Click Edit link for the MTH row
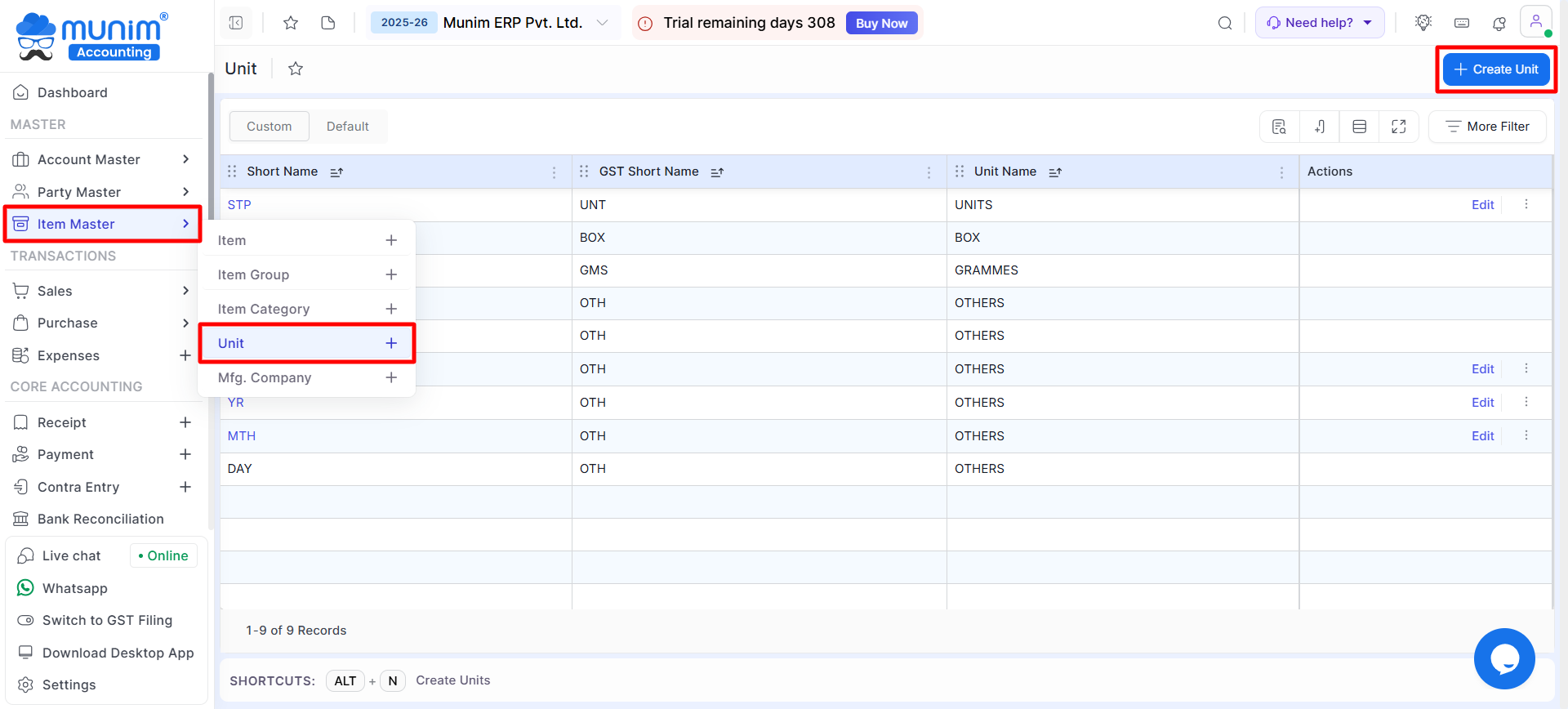 (1482, 436)
